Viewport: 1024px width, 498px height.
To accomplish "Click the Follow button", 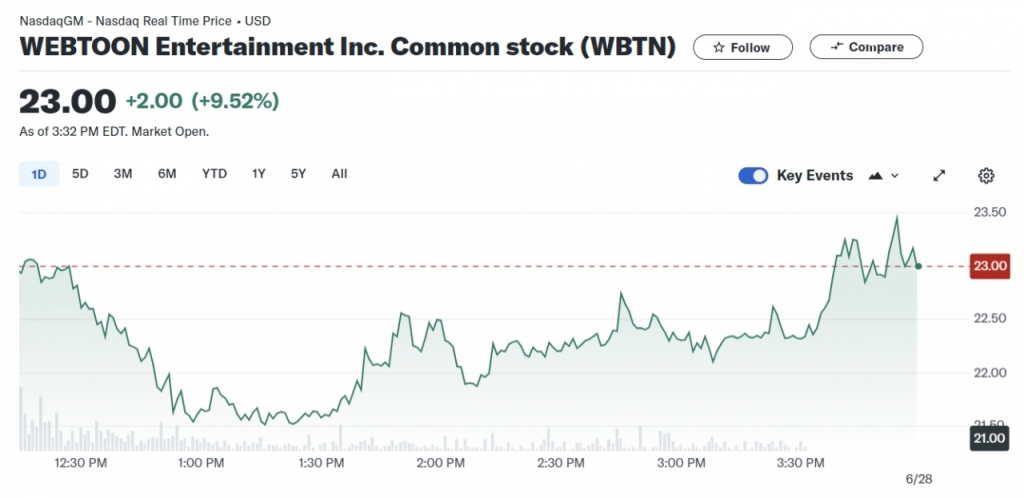I will (742, 48).
